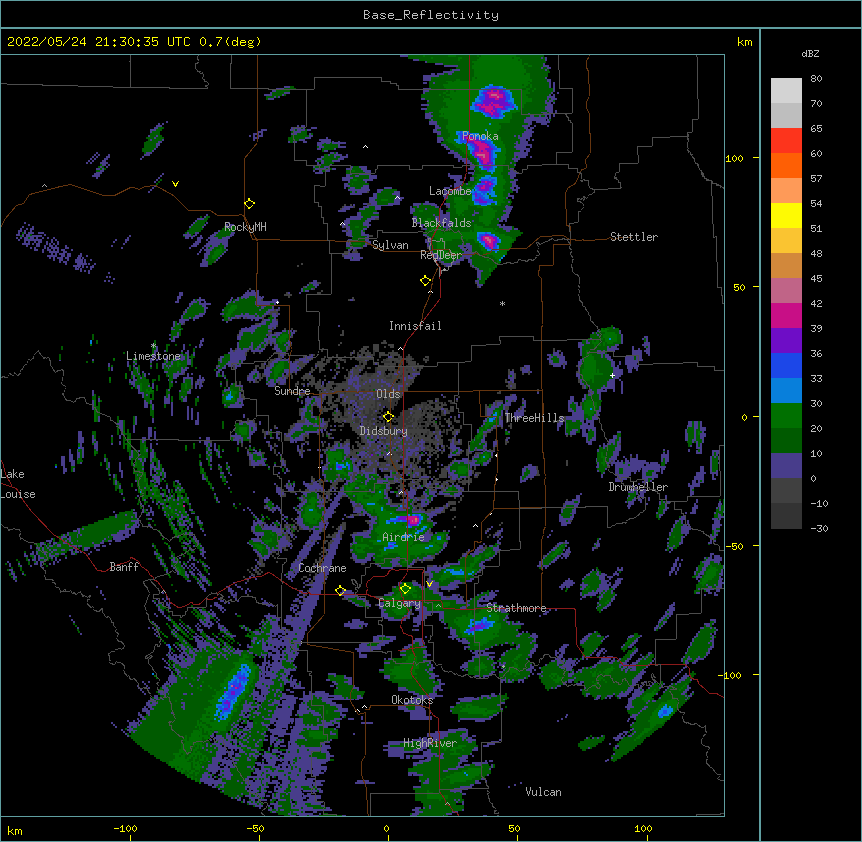Click the yellow diamond marker below Cochrane
The width and height of the screenshot is (862, 842).
(340, 591)
